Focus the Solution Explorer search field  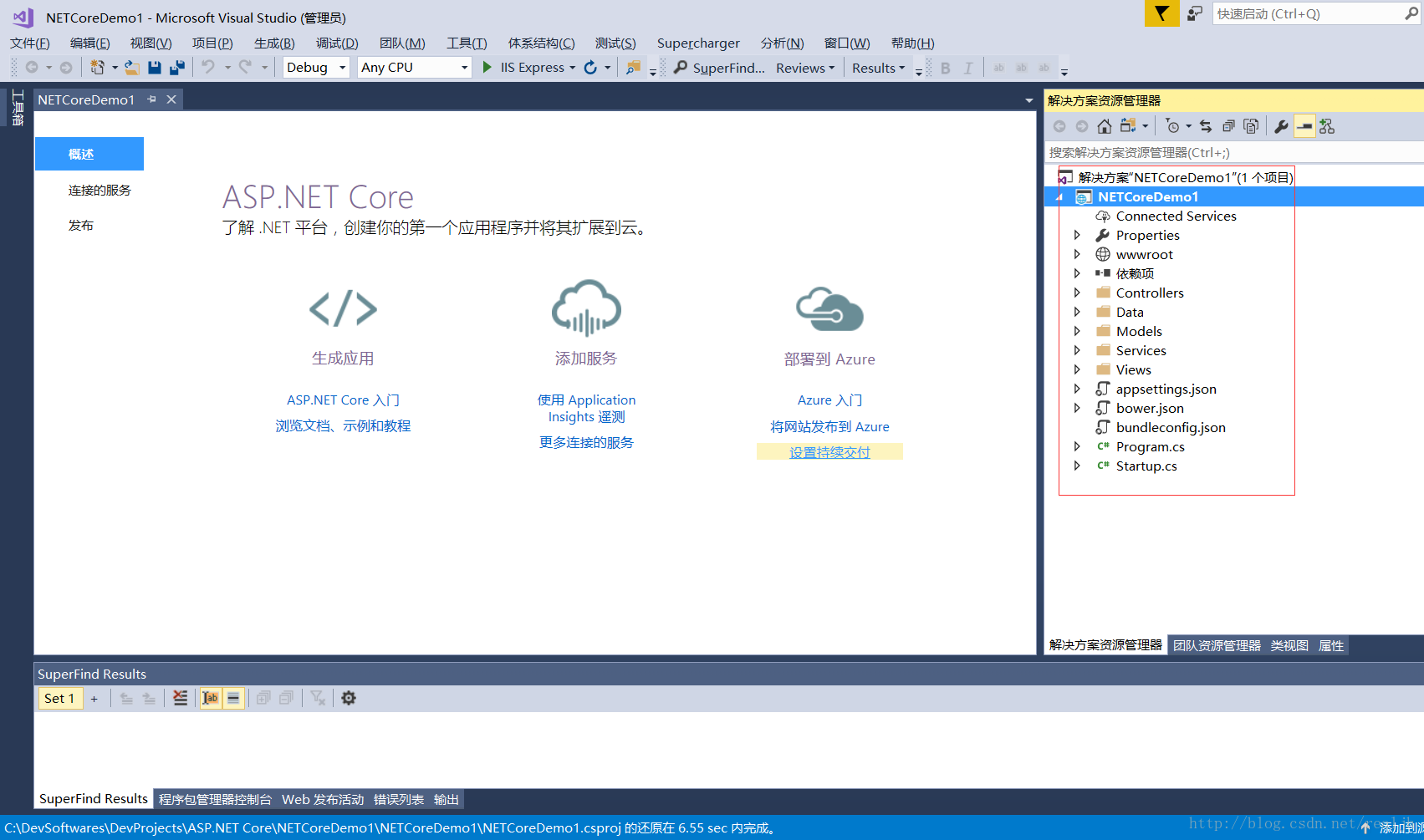1234,152
